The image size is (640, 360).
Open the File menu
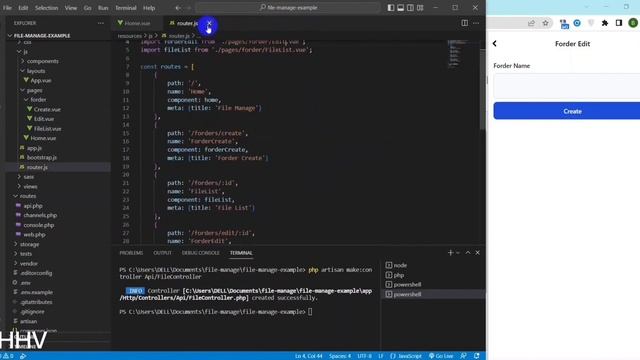7,8
